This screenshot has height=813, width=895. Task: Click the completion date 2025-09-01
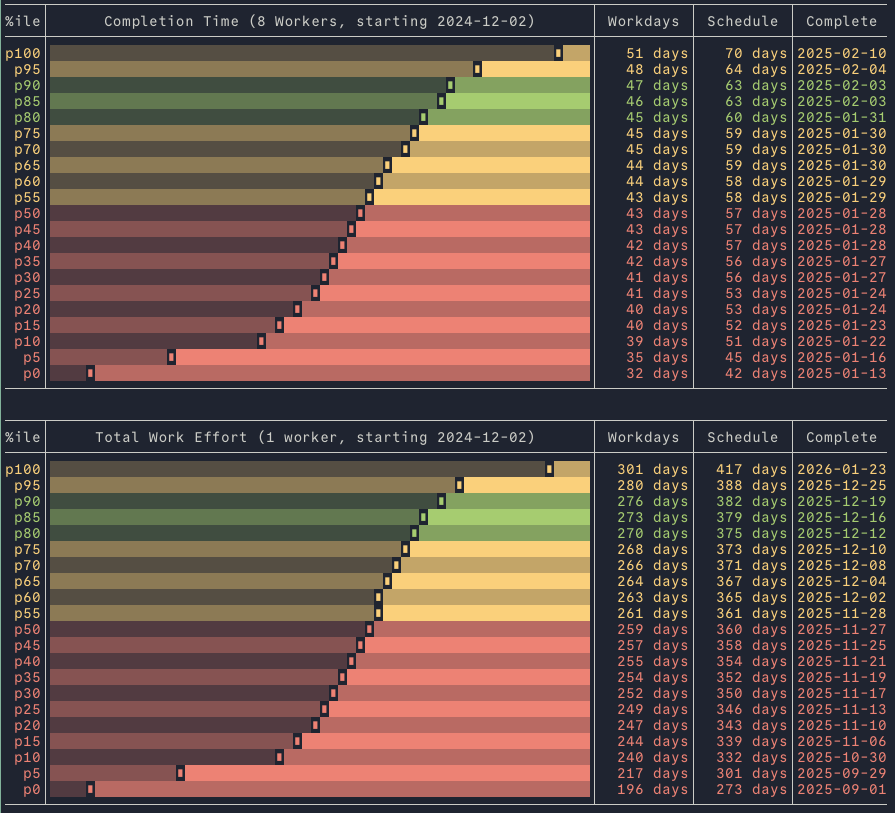(842, 790)
